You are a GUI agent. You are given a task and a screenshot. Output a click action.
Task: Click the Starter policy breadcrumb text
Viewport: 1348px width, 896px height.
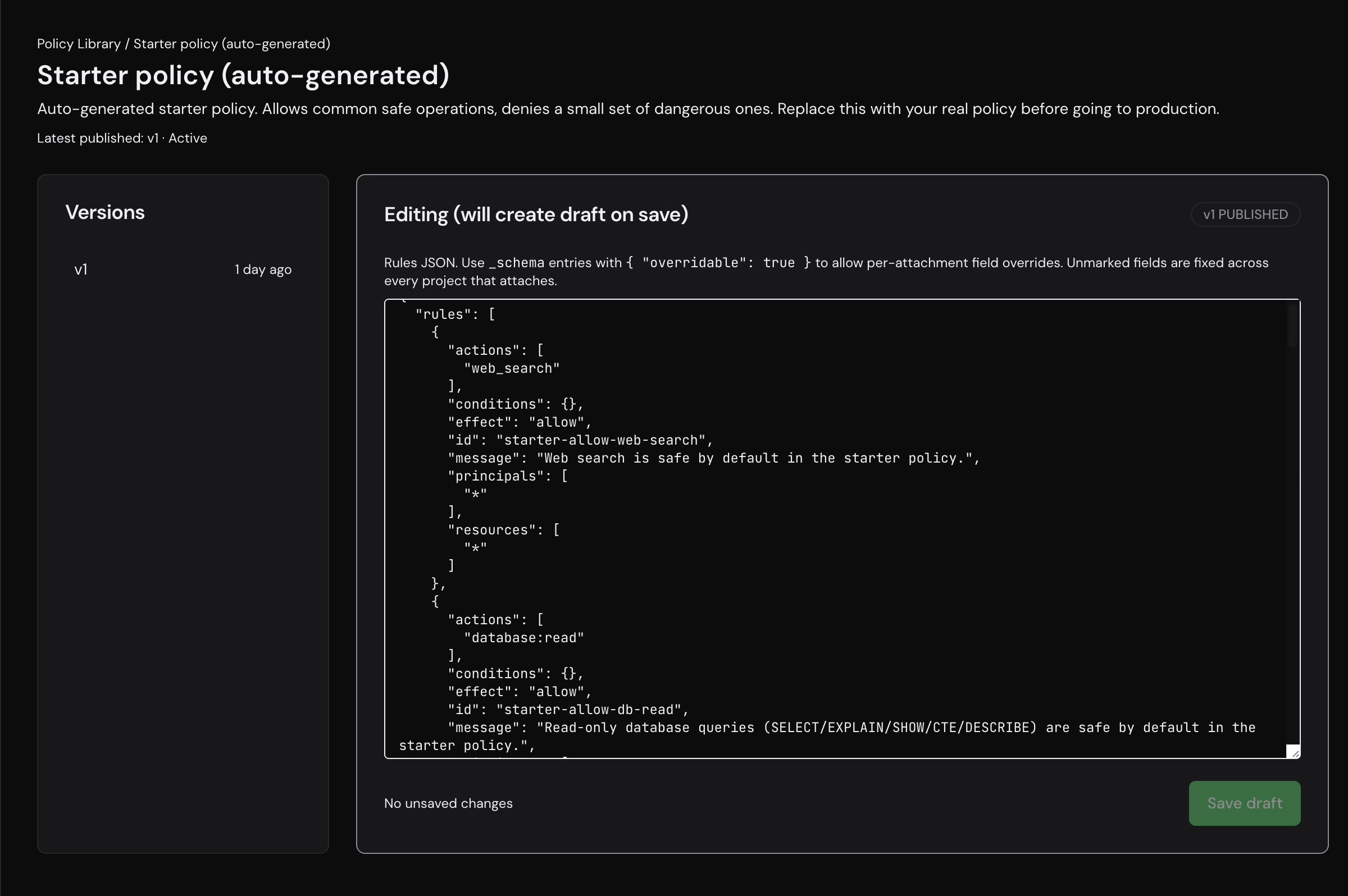231,44
